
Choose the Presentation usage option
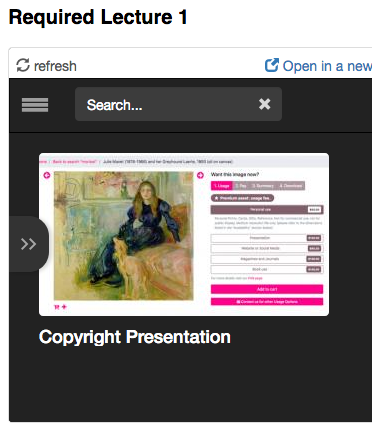(267, 238)
